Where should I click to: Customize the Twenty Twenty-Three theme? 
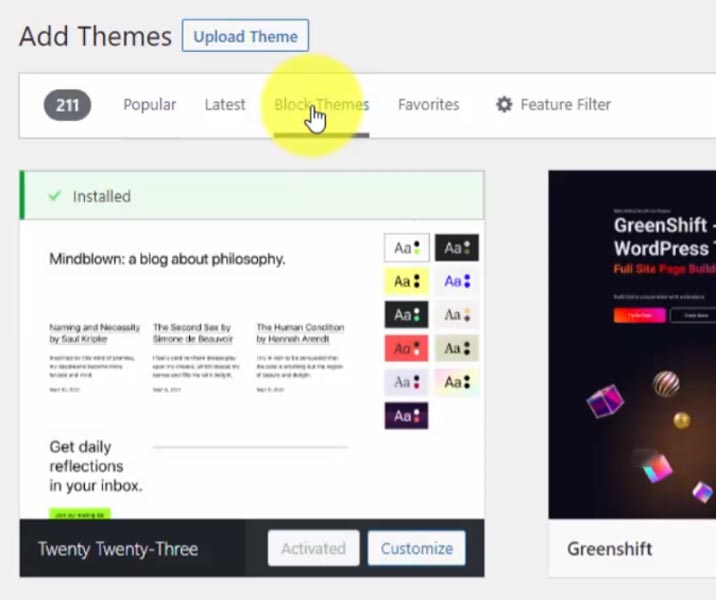click(x=416, y=548)
